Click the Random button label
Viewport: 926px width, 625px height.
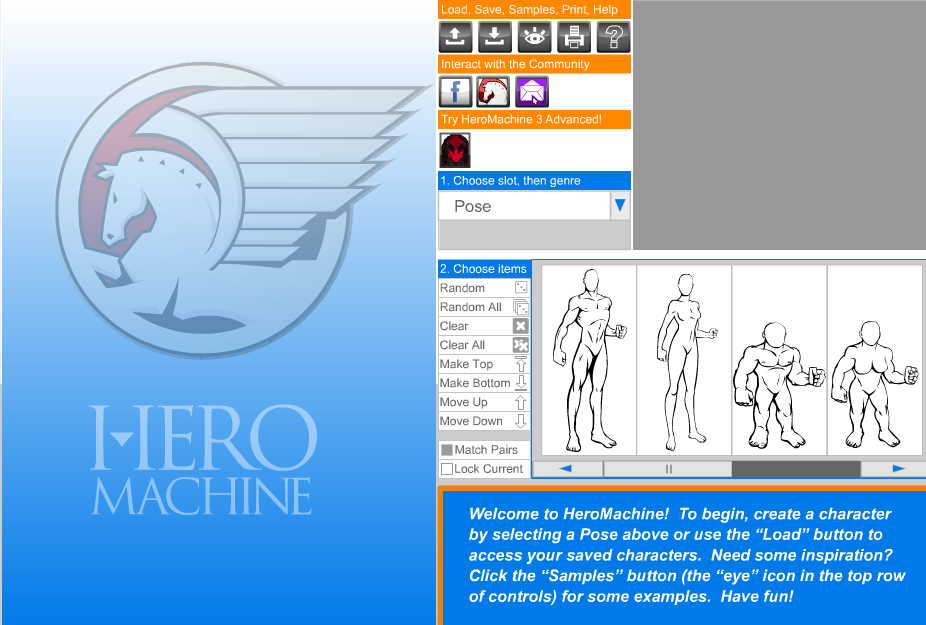click(462, 288)
